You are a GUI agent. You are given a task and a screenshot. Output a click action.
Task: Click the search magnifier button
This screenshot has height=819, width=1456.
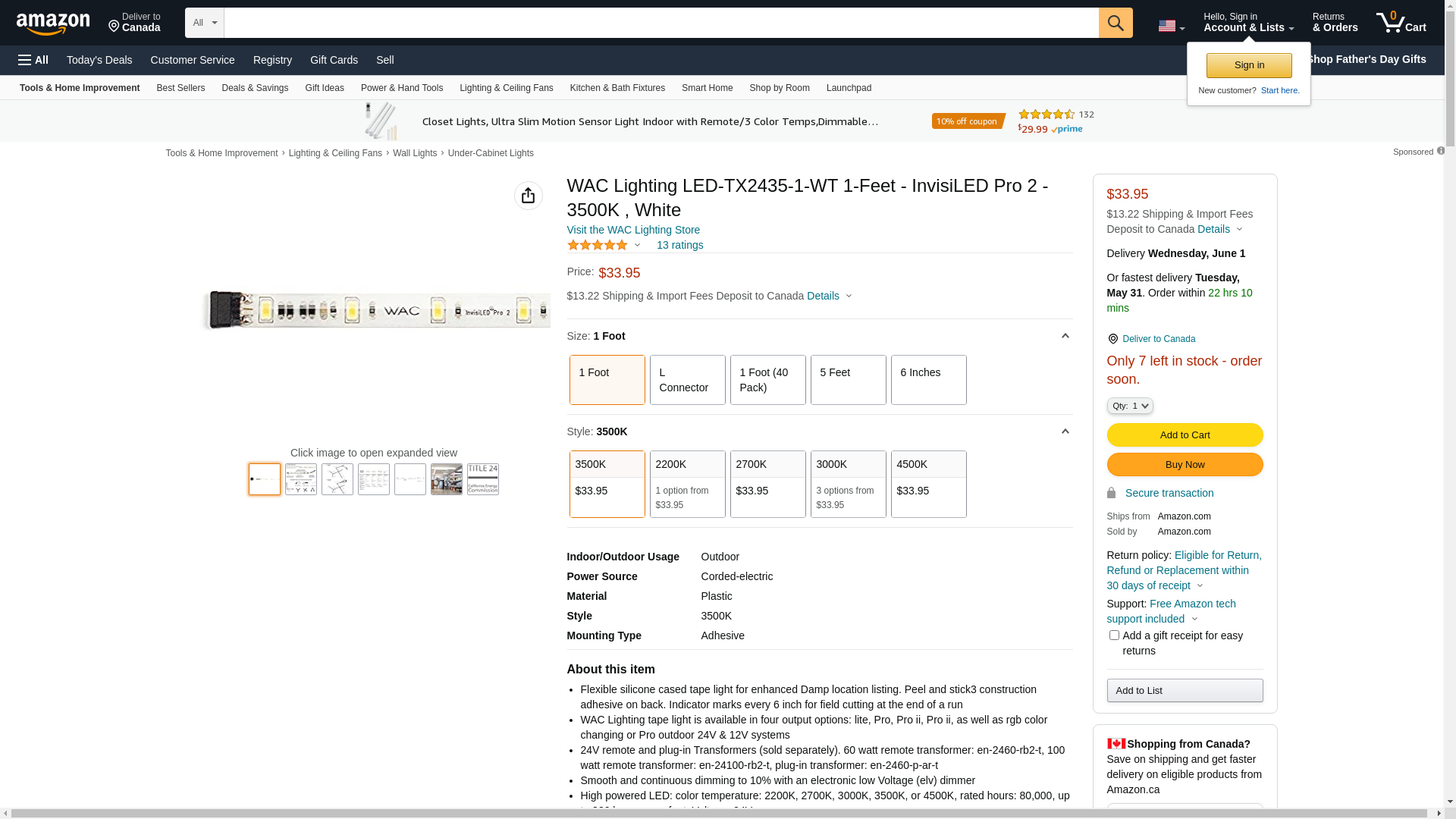click(1115, 23)
